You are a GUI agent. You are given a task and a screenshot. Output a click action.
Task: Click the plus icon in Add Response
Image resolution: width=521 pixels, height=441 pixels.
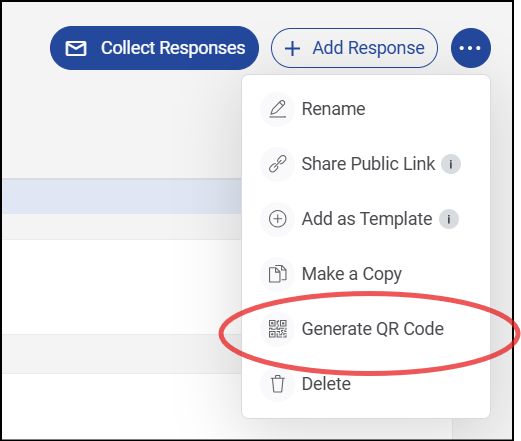coord(292,49)
